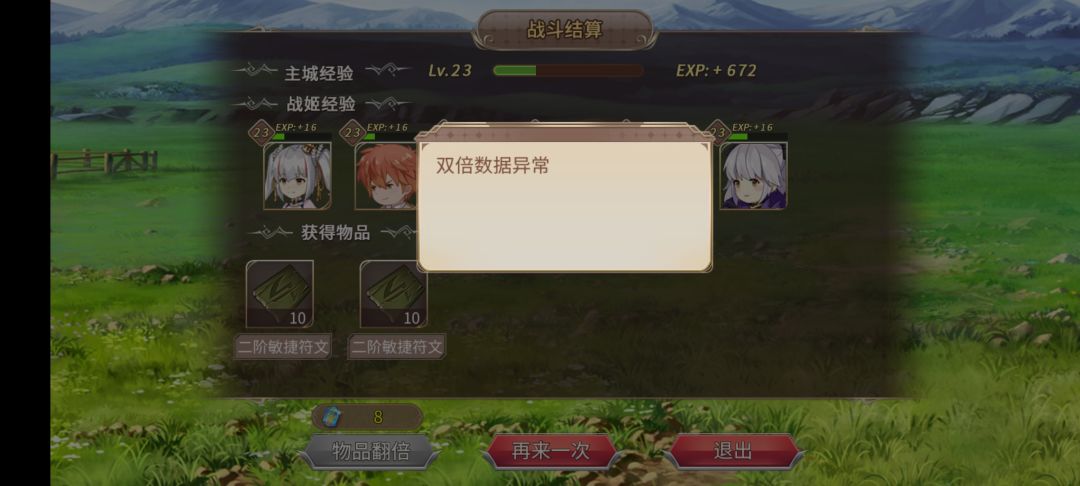Click the main city EXP progress bar

[568, 70]
